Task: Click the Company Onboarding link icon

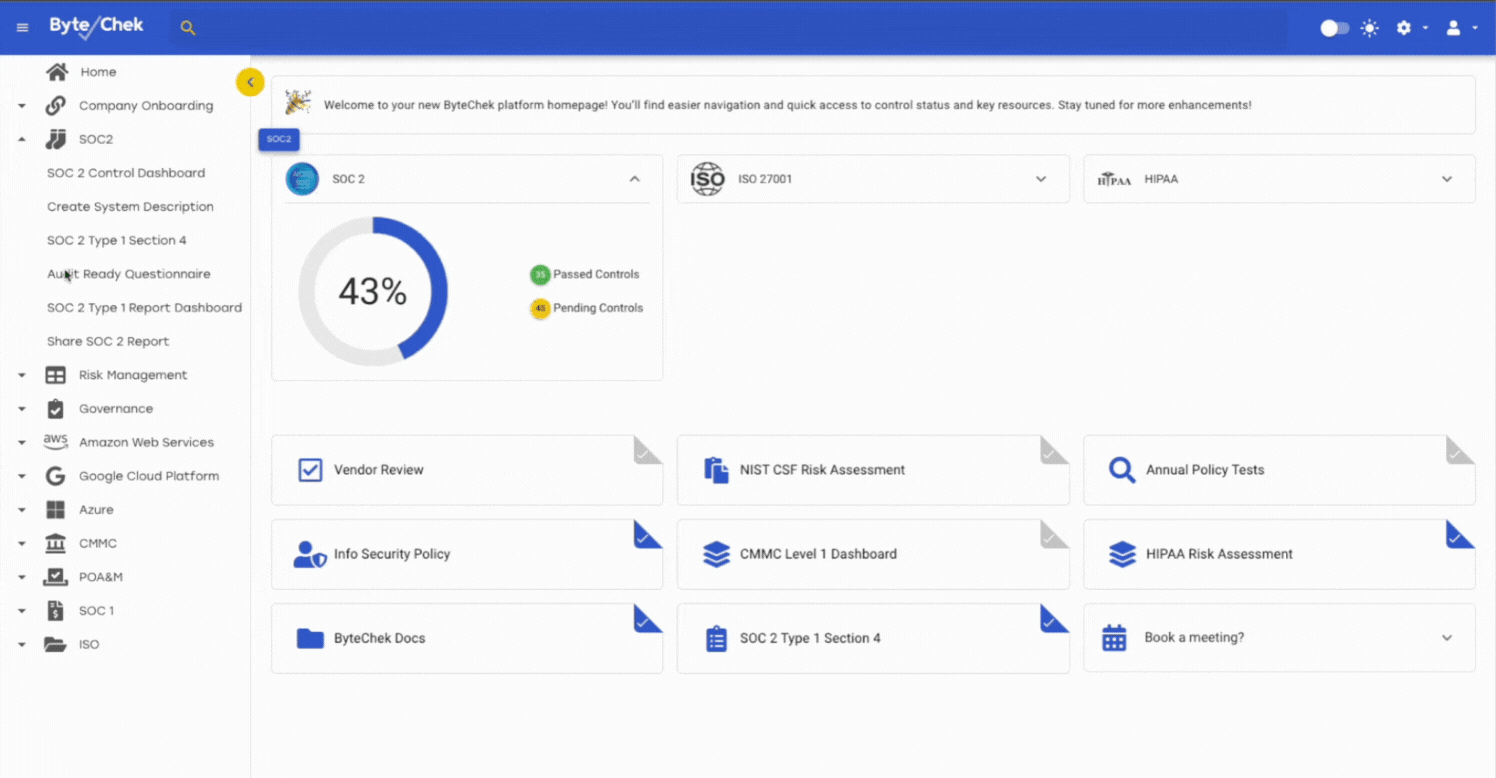Action: coord(56,106)
